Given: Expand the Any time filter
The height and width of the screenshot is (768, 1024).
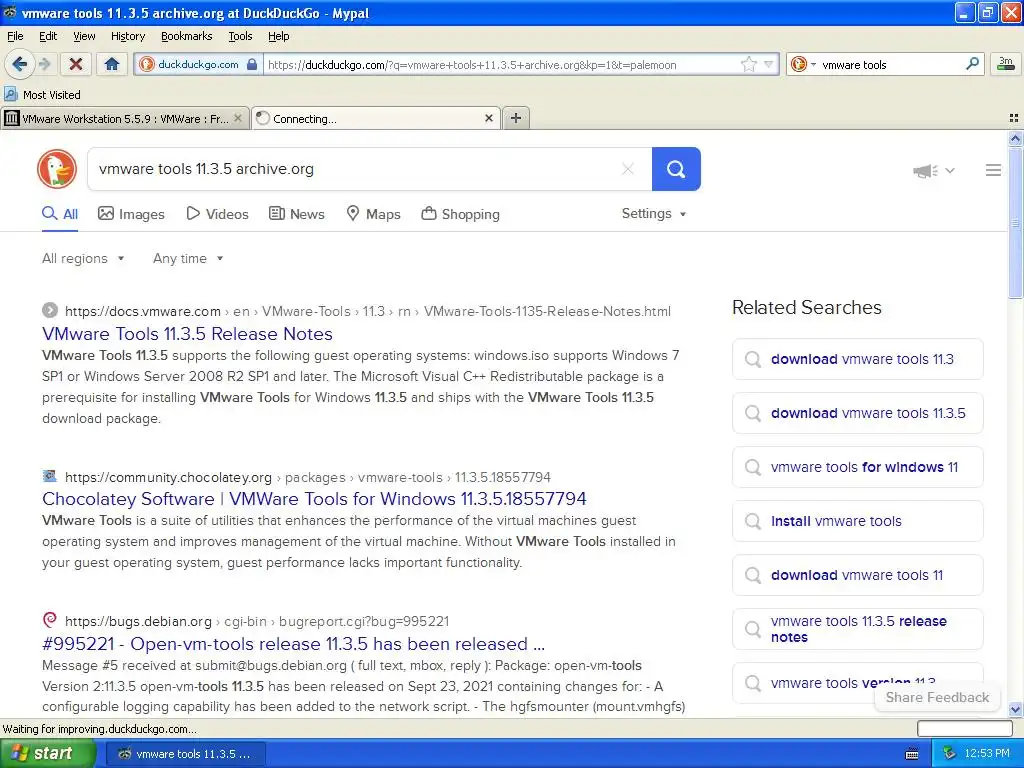Looking at the screenshot, I should [x=188, y=259].
